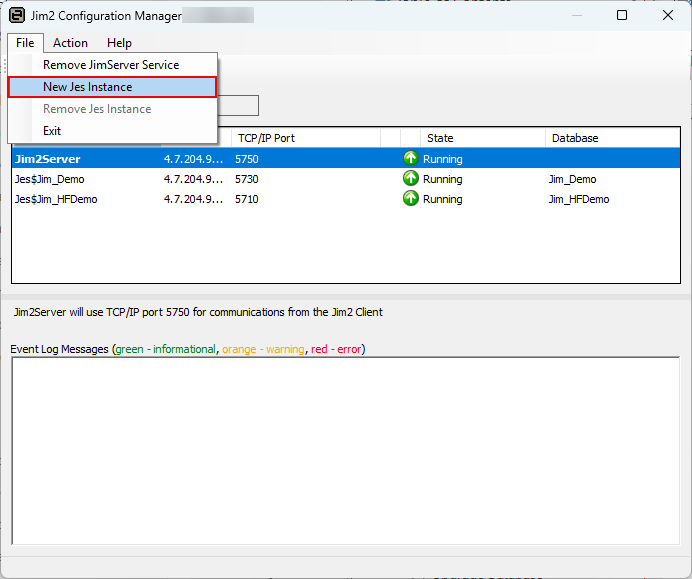Click the green running icon for Jes$Jim_Demo
This screenshot has width=692, height=579.
[x=410, y=178]
